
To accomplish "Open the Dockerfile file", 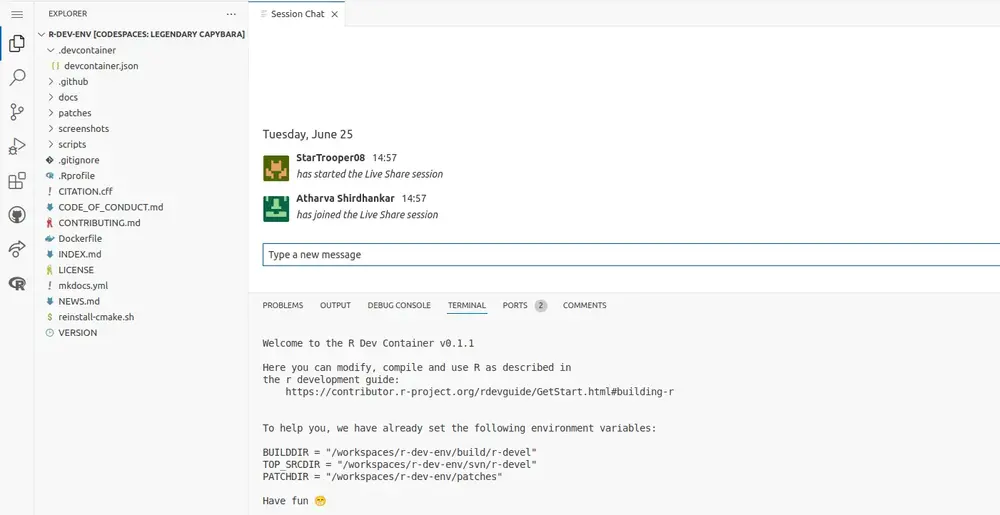I will [x=80, y=239].
